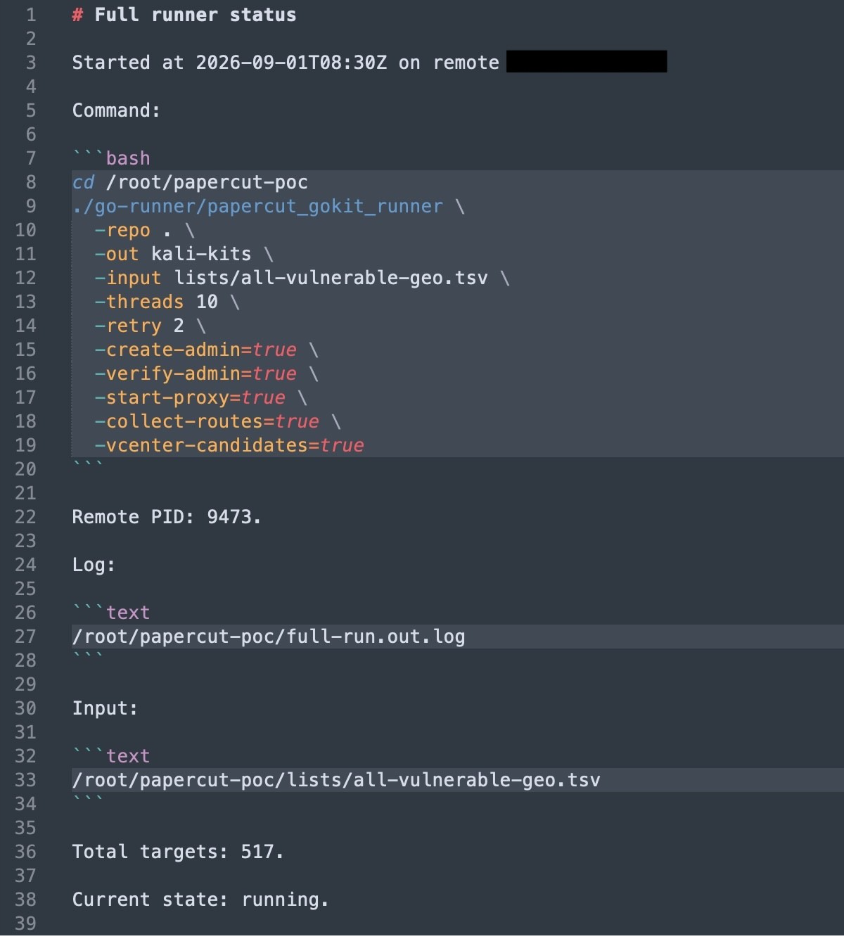Place cursor on the "Command:" line
This screenshot has width=844, height=936.
click(116, 110)
